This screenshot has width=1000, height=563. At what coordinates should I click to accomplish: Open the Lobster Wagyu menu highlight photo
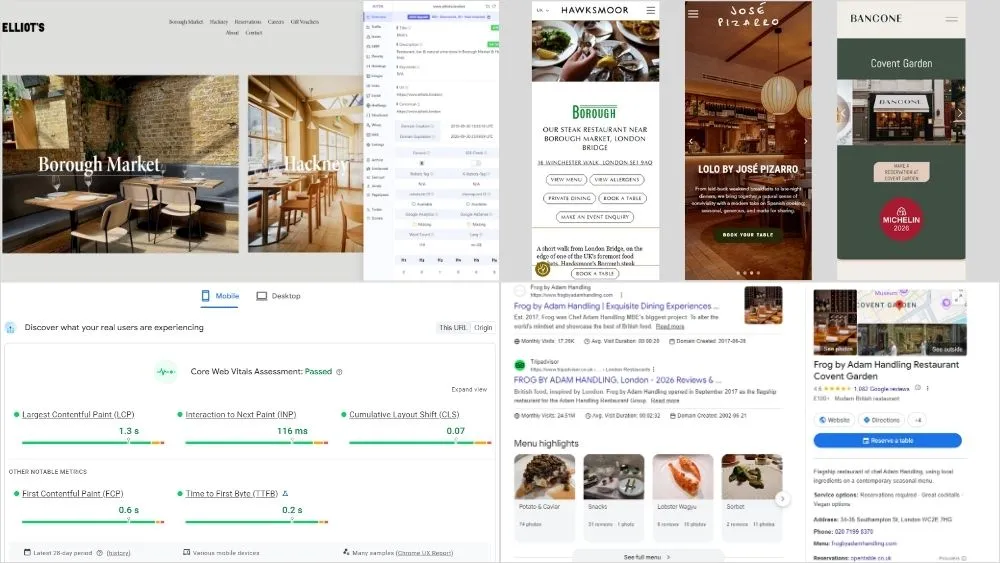point(682,476)
